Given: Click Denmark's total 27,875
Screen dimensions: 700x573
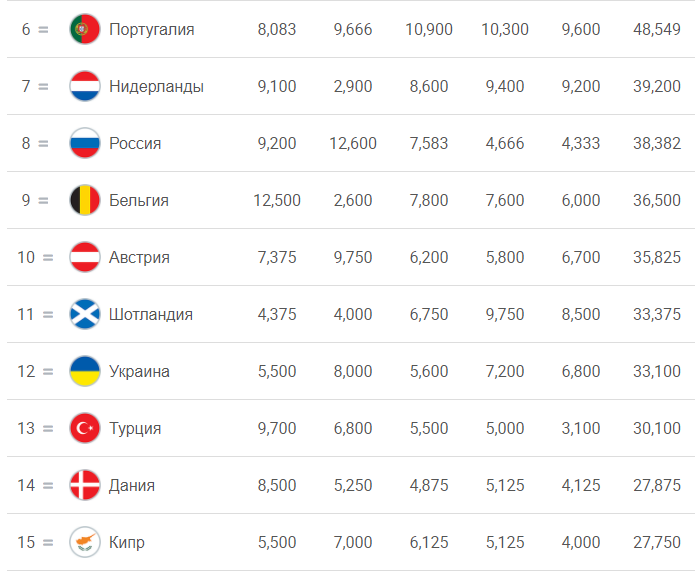Looking at the screenshot, I should click(x=657, y=486).
